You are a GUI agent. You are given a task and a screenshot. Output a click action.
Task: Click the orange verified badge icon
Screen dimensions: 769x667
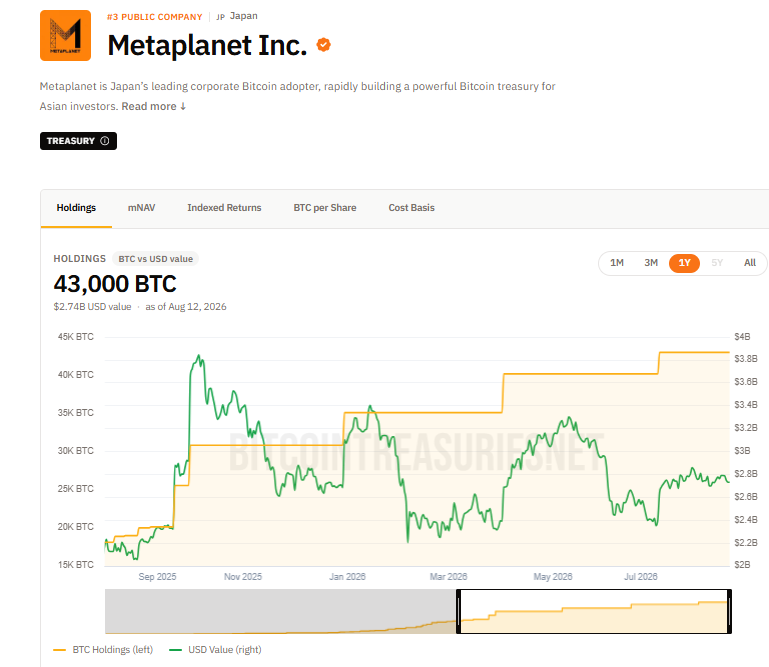point(323,45)
